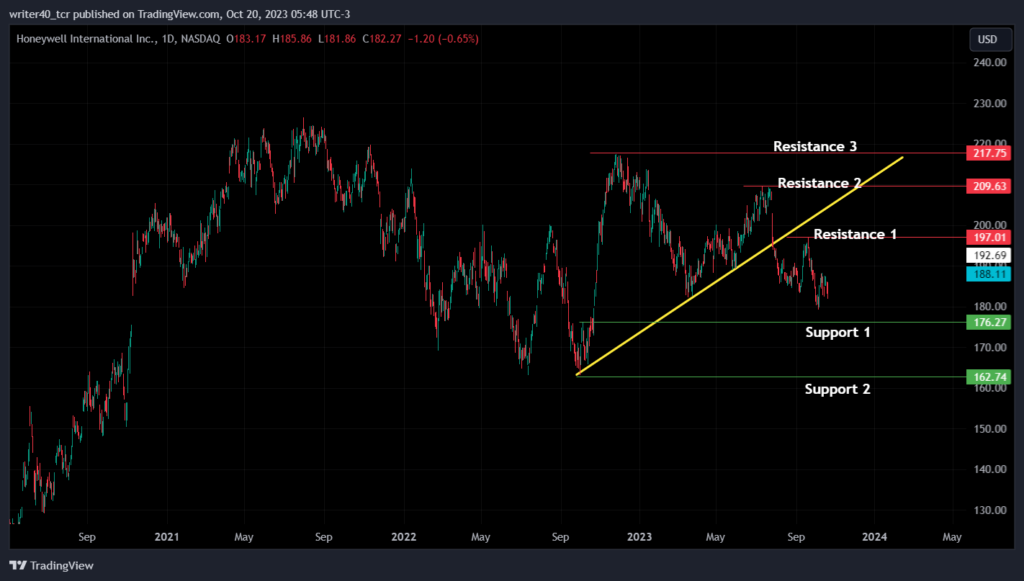Viewport: 1024px width, 581px height.
Task: Click the Honeywell International Inc. symbol title
Action: click(x=87, y=39)
